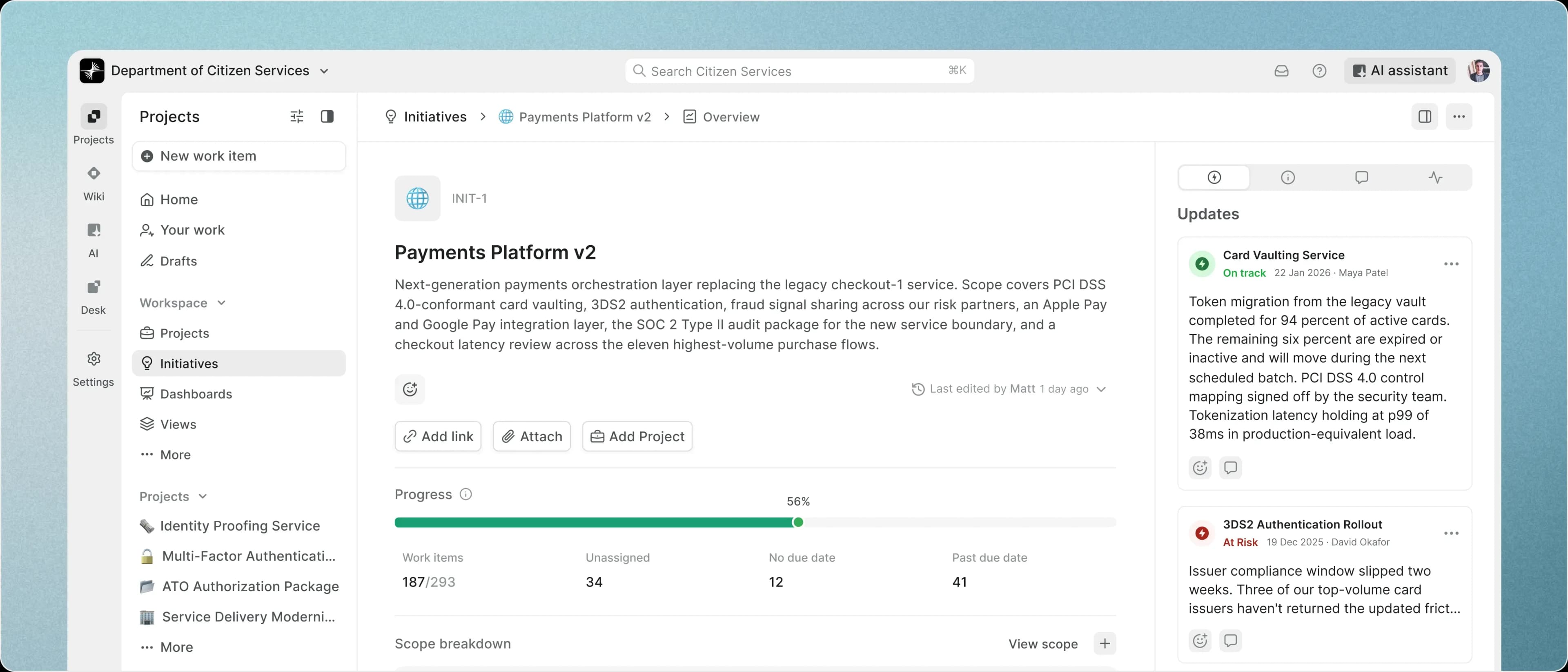Open ATO Authorization Package project
Viewport: 1568px width, 672px height.
click(x=238, y=587)
